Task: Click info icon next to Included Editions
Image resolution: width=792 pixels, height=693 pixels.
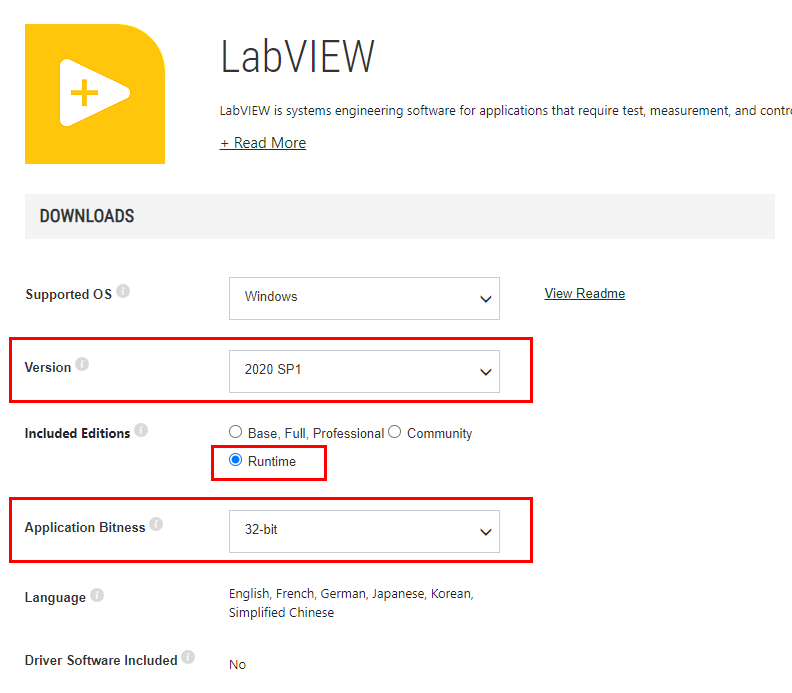Action: (141, 431)
